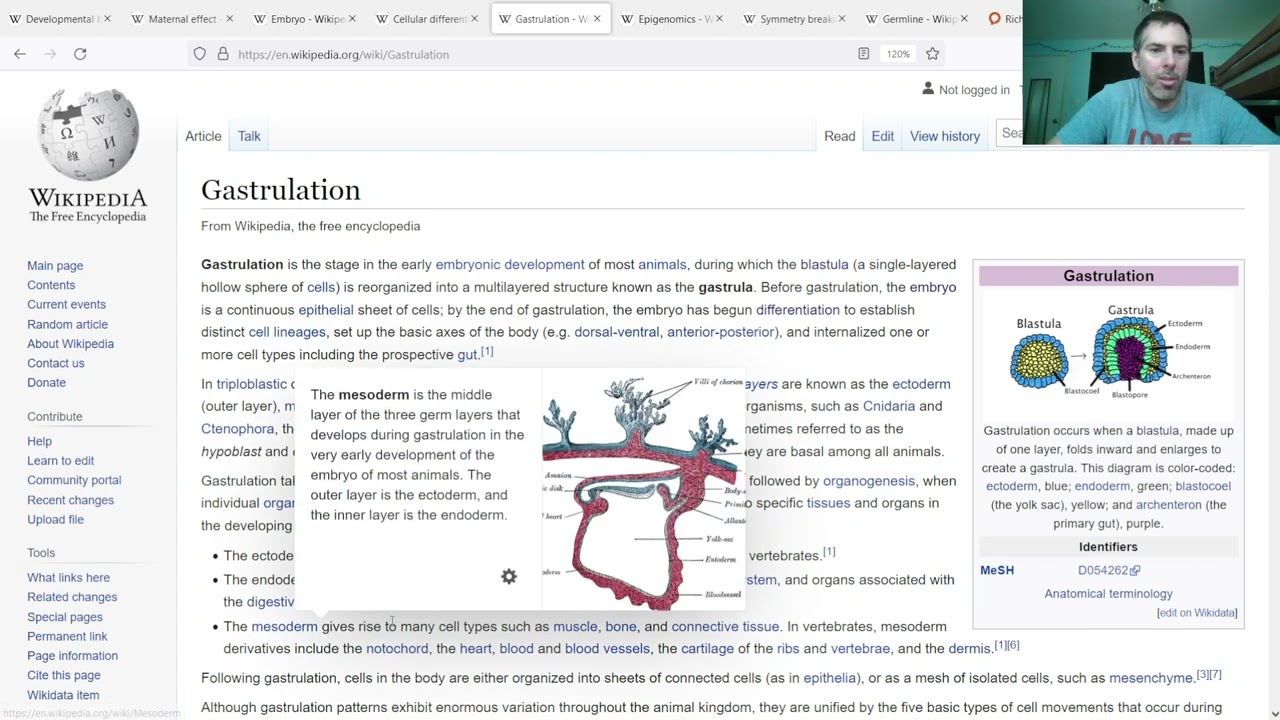Close the Embryo tab
Screen dimensions: 1280x720
[x=352, y=19]
